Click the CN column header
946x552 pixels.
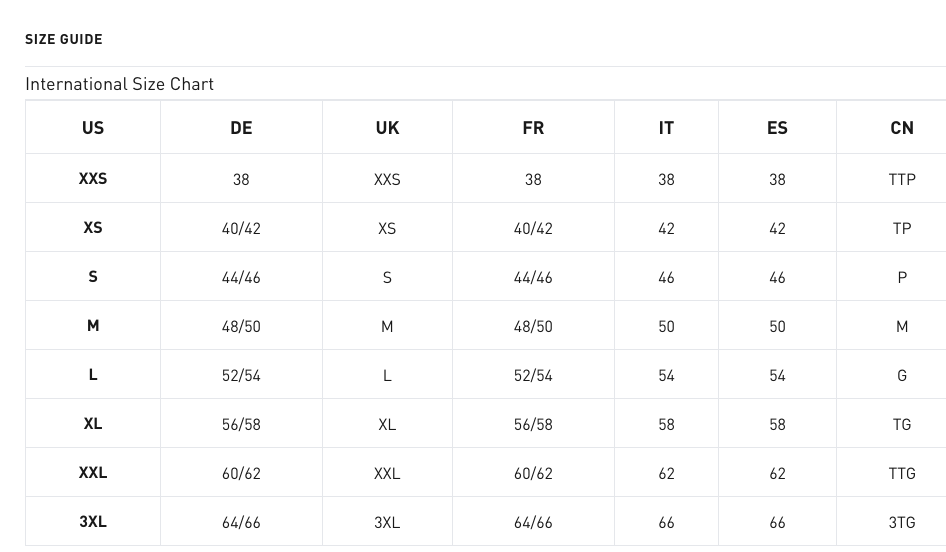click(x=902, y=128)
